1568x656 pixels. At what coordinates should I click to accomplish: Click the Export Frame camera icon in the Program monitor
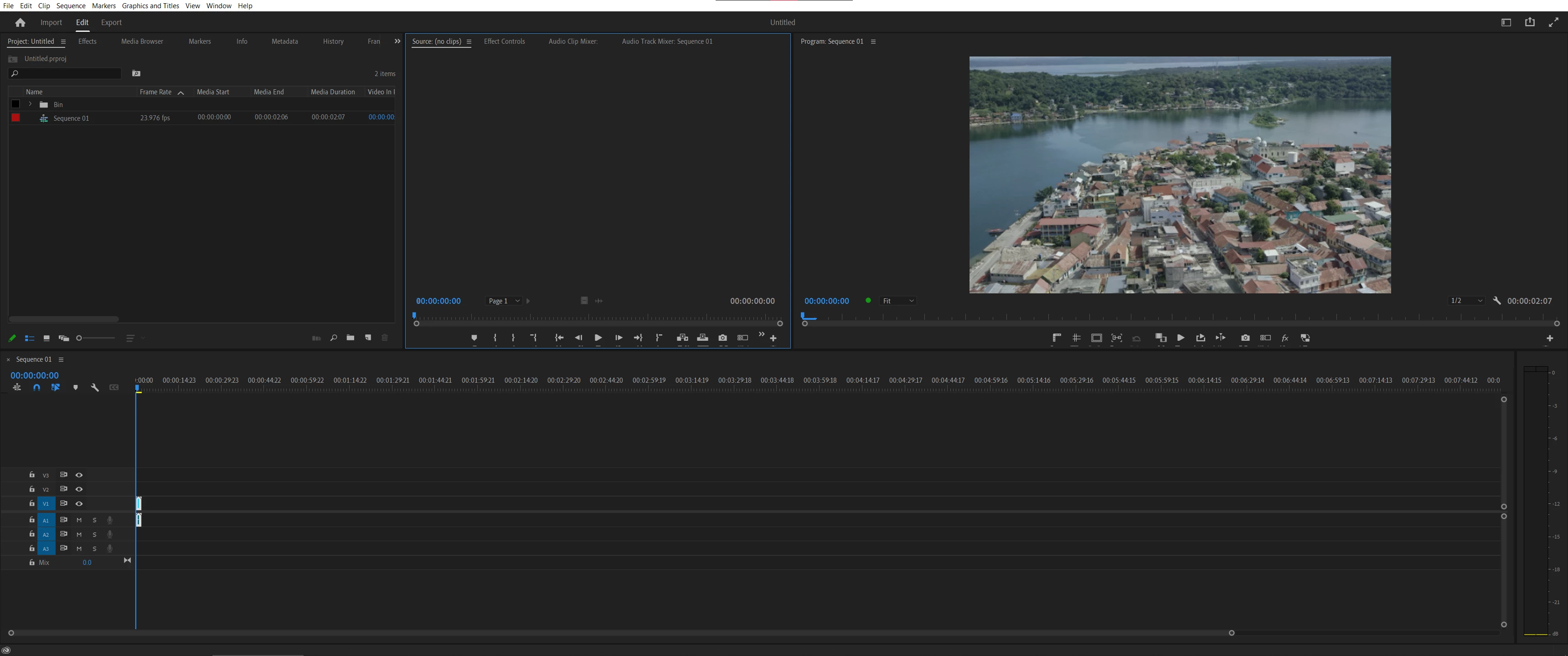point(1245,338)
